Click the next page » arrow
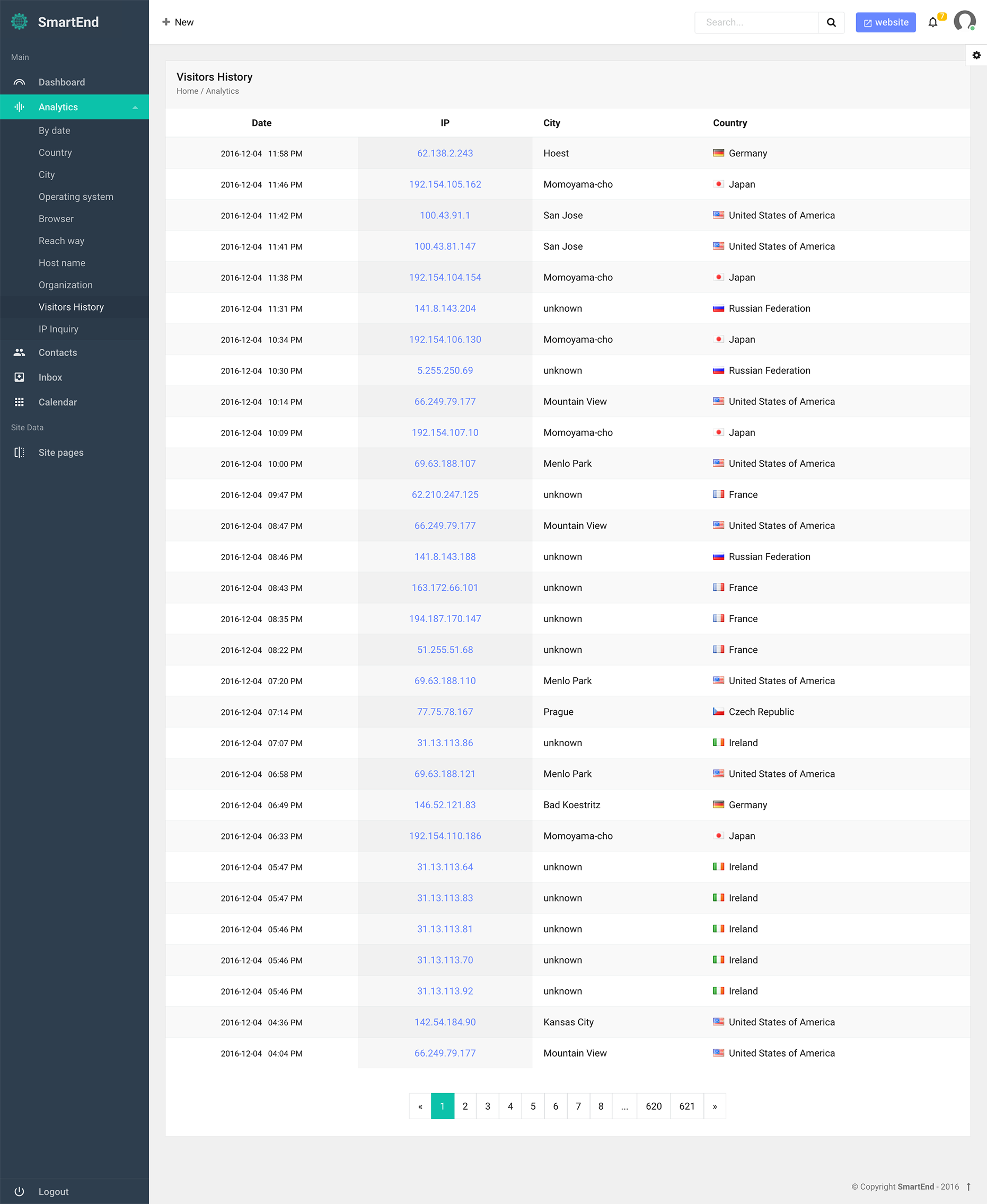The image size is (987, 1204). pos(715,1106)
